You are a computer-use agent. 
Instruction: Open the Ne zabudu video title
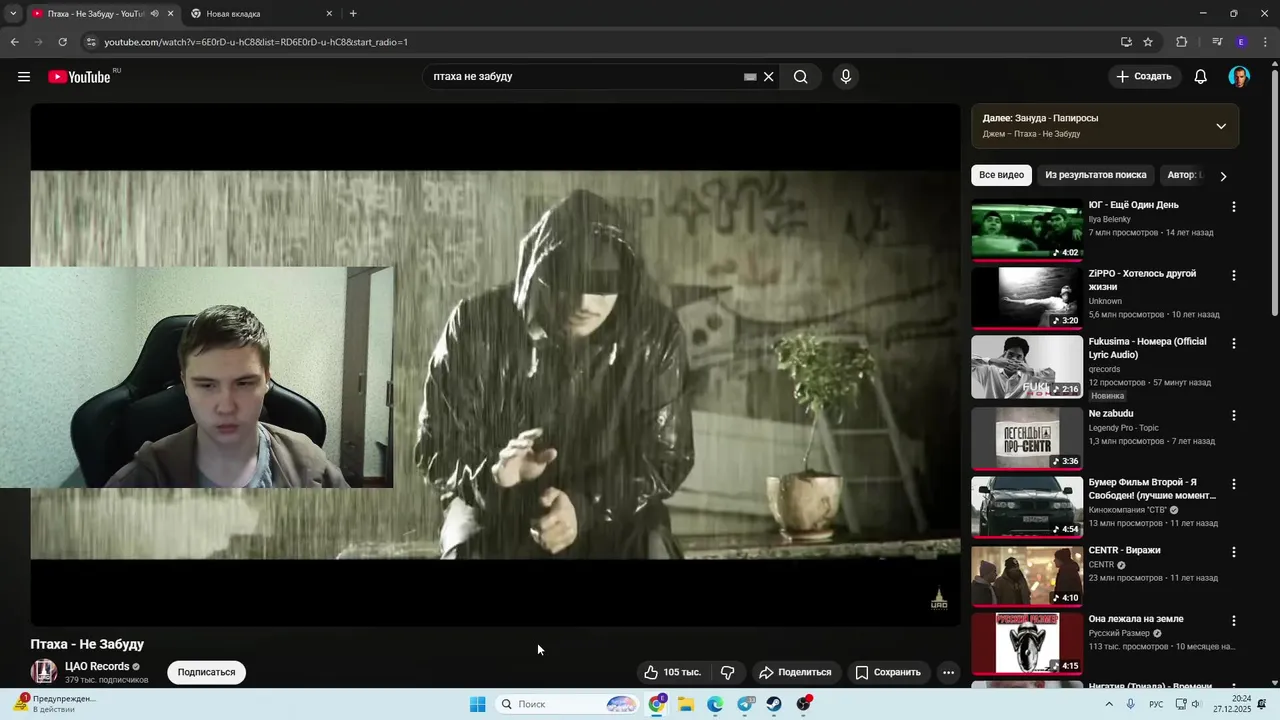click(x=1111, y=414)
